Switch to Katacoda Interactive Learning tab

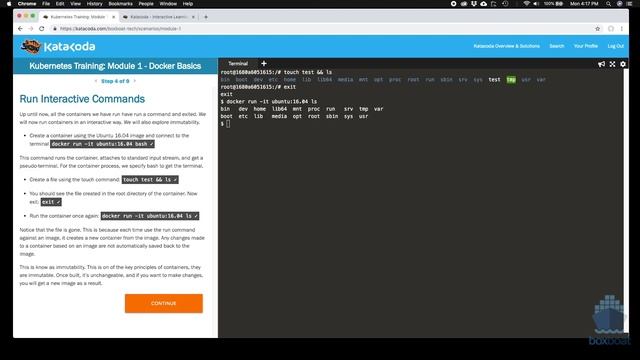click(x=158, y=17)
